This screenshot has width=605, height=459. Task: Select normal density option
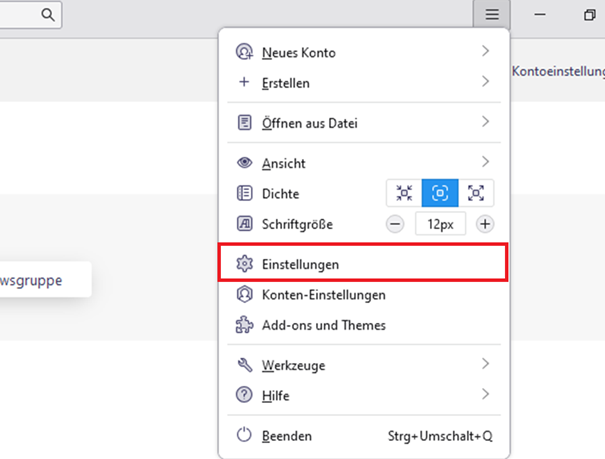[x=439, y=194]
